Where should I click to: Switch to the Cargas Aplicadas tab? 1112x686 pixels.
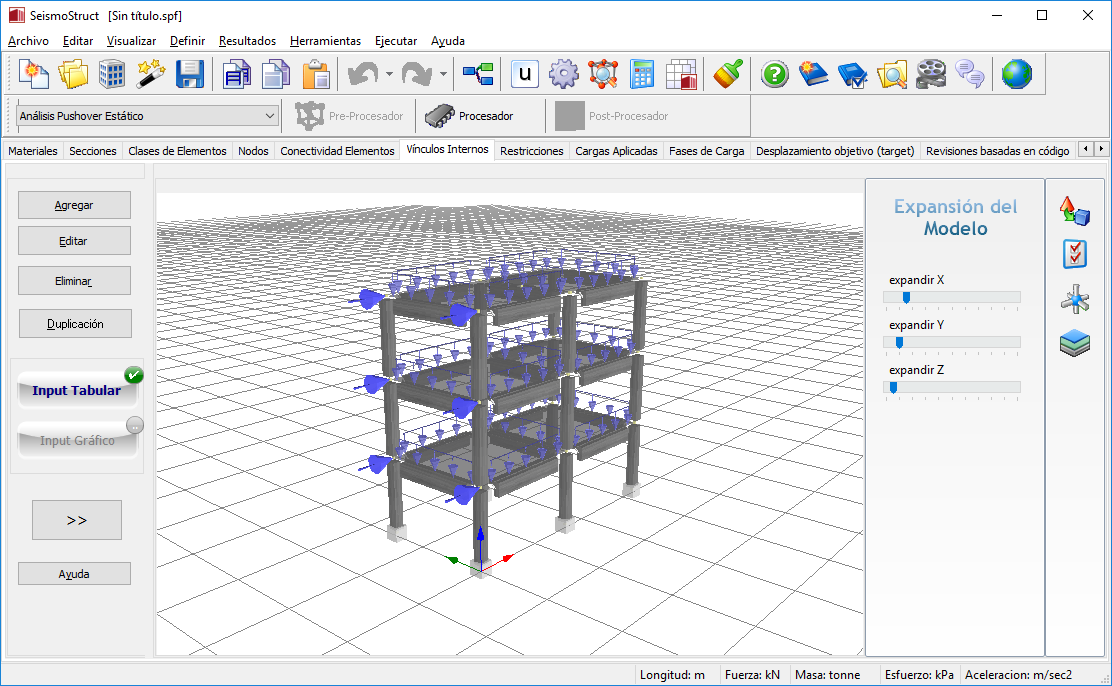click(616, 151)
